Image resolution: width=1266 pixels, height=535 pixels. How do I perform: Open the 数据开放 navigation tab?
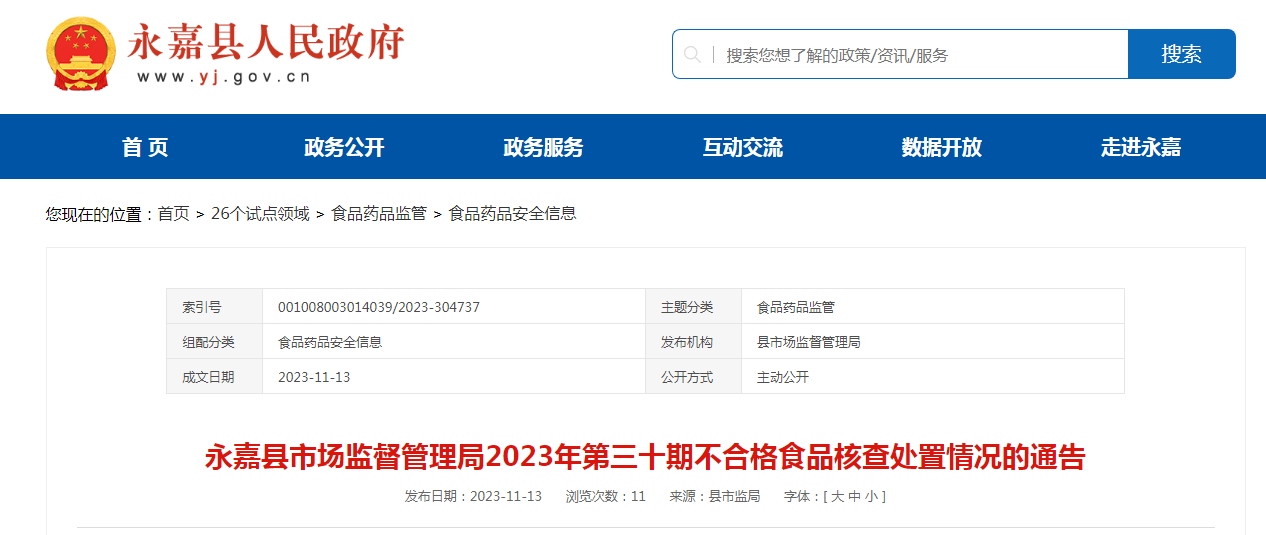pyautogui.click(x=941, y=147)
